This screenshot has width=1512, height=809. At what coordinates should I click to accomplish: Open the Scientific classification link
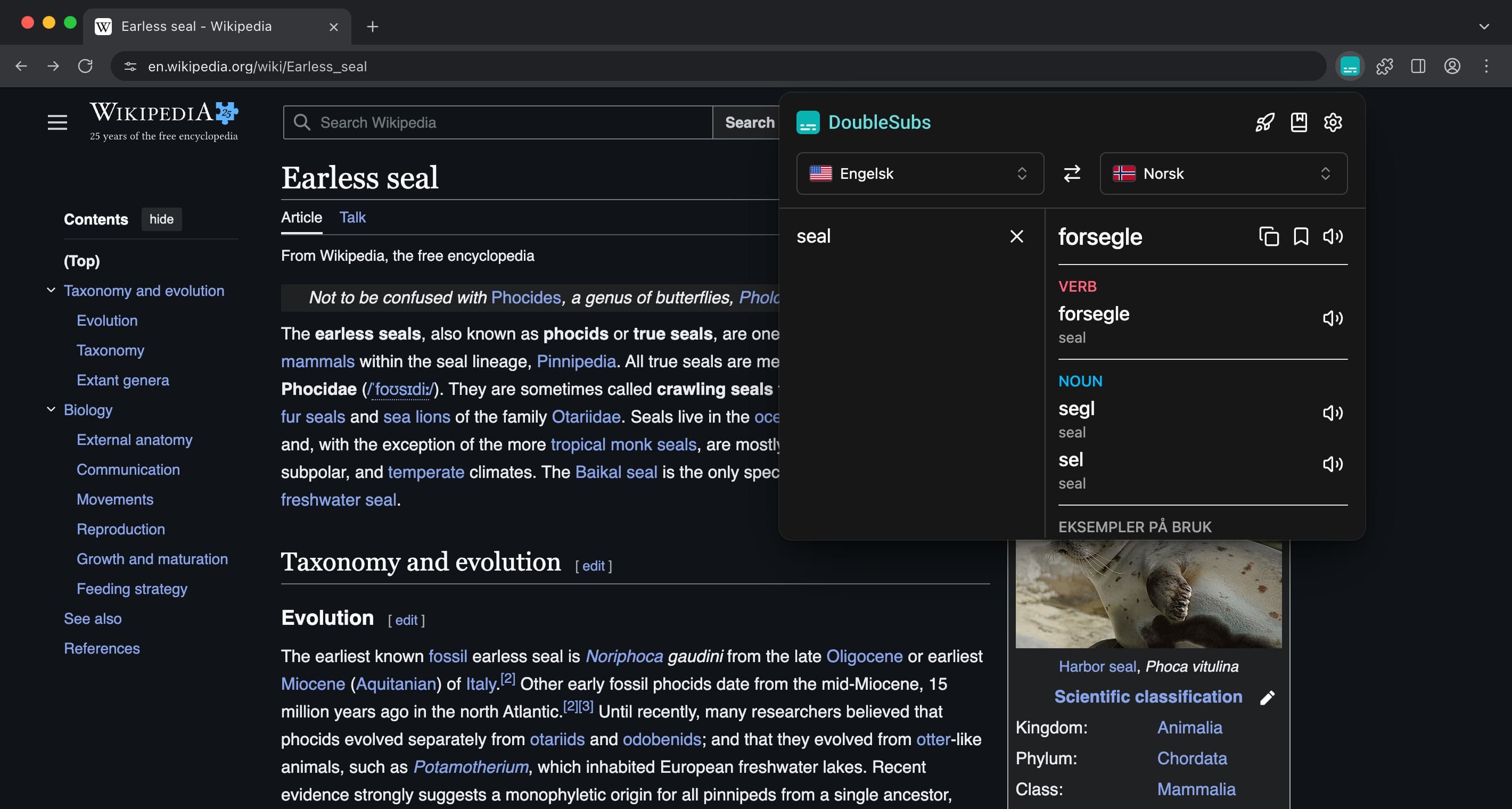[1148, 696]
